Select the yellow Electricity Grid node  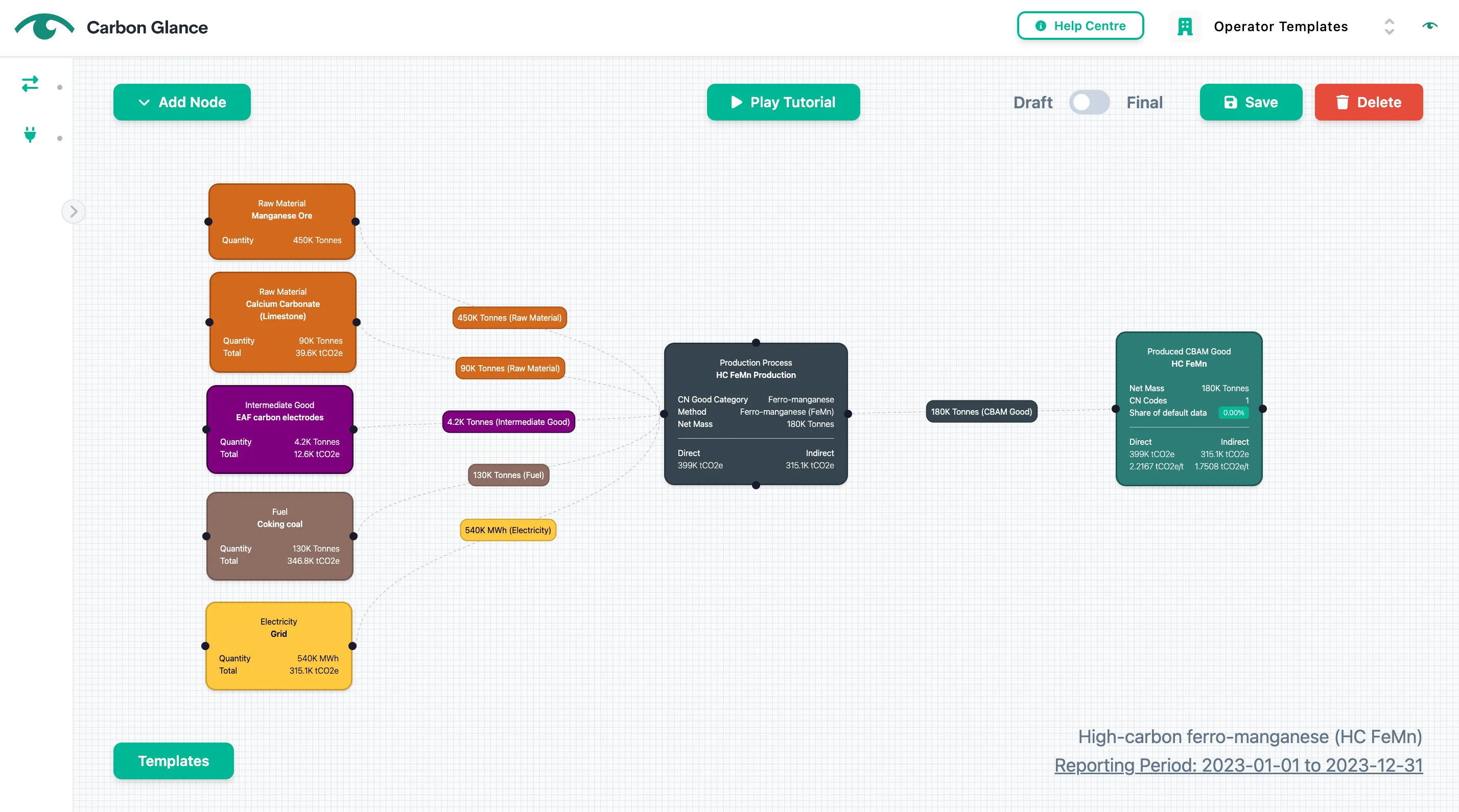278,646
